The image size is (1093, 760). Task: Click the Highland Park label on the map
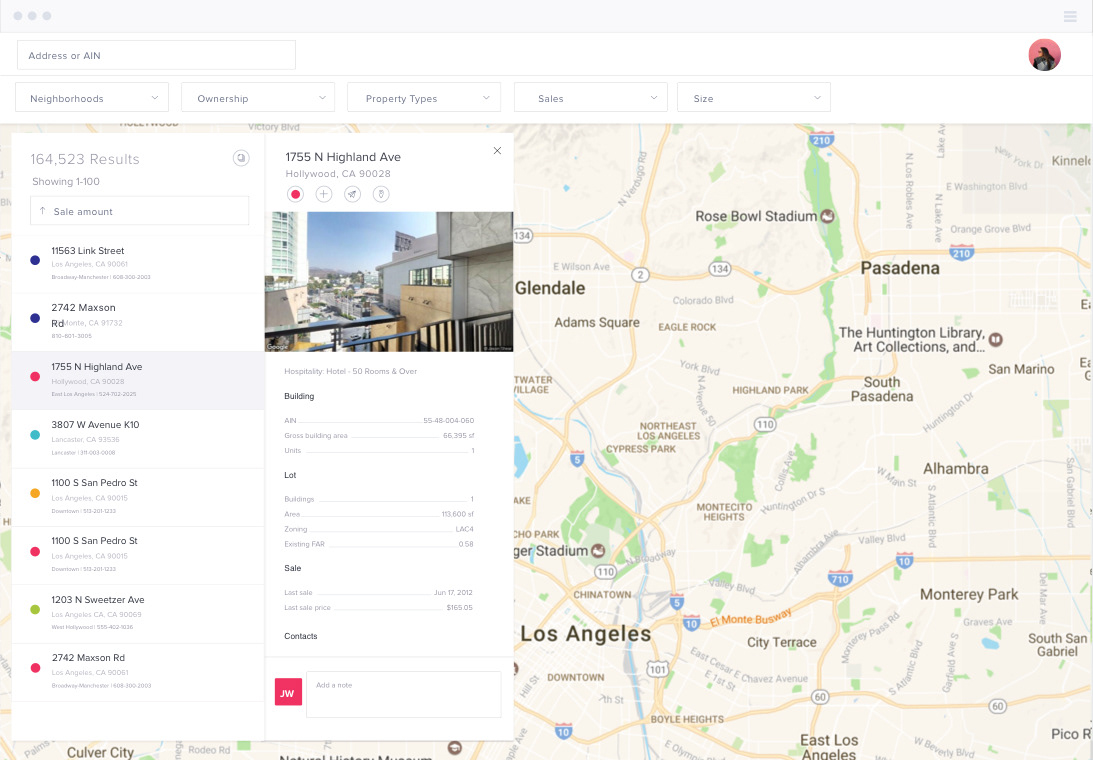click(x=770, y=390)
